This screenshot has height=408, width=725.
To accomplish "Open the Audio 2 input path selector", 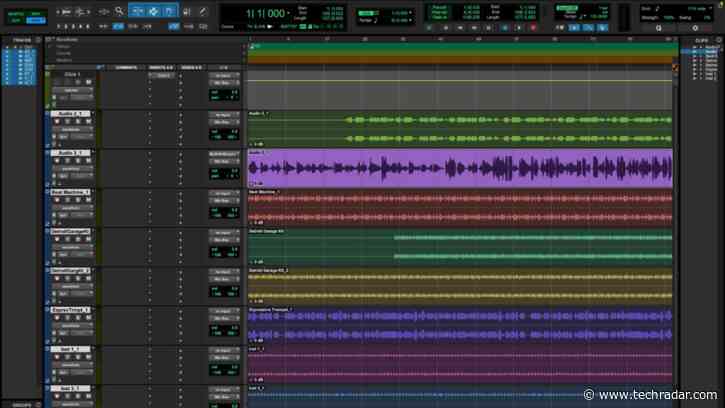I will tap(224, 154).
